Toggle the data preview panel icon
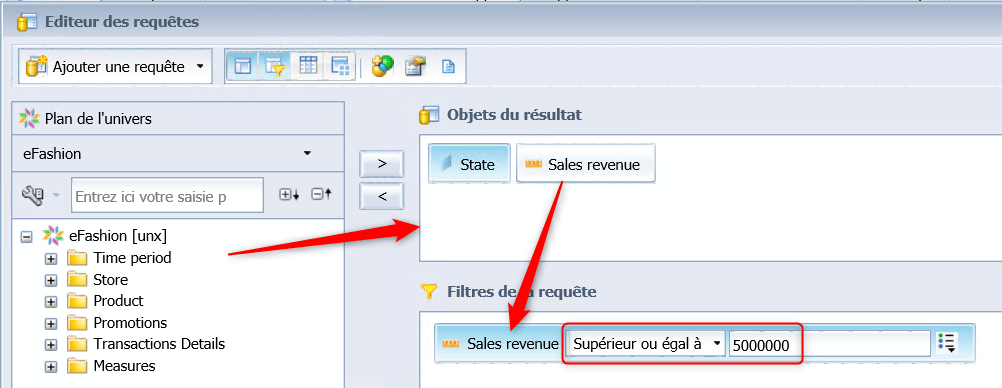Screen dimensions: 1002x388 (308, 66)
